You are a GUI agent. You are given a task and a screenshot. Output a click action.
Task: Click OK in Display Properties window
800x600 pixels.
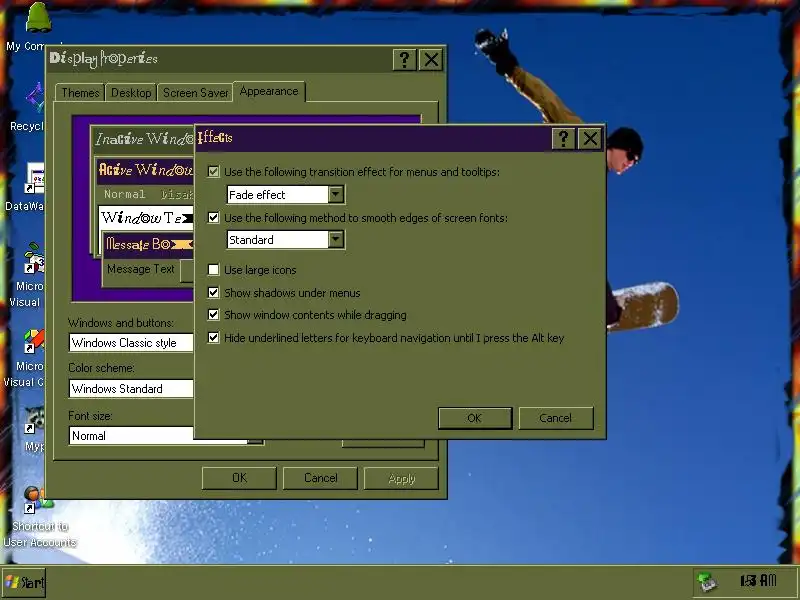coord(239,478)
